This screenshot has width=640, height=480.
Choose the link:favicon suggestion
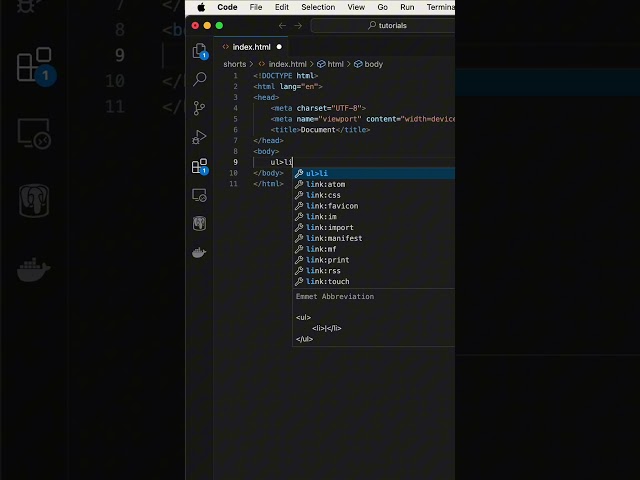(374, 206)
